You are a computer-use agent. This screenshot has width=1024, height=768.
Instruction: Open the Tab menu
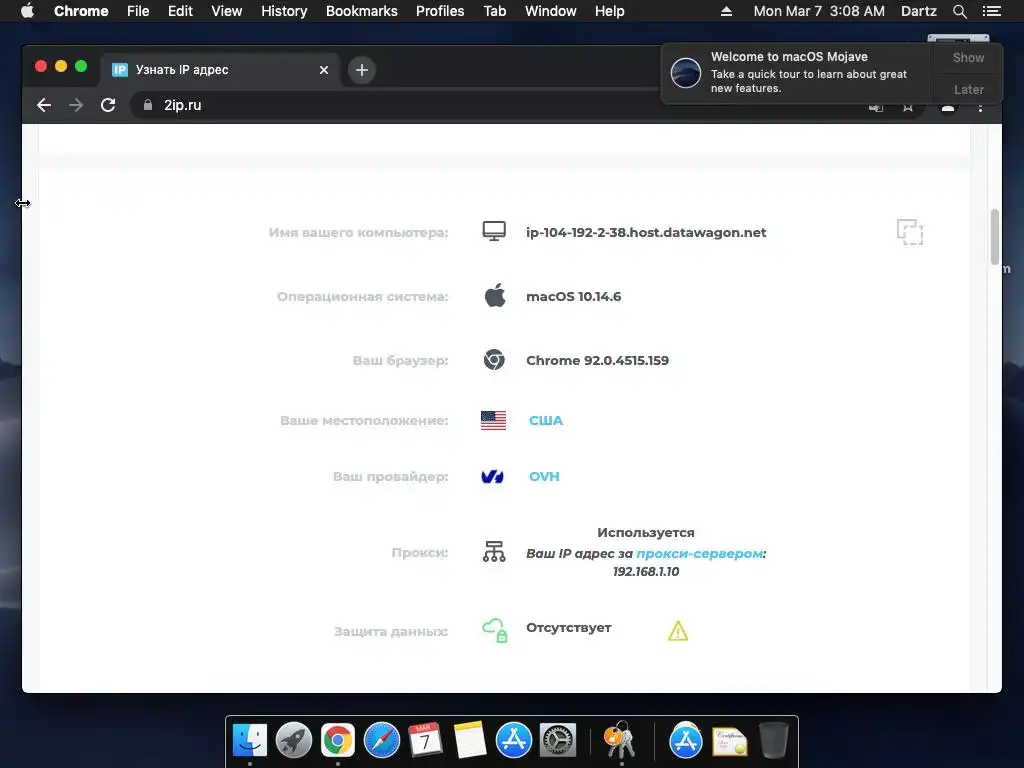coord(494,11)
